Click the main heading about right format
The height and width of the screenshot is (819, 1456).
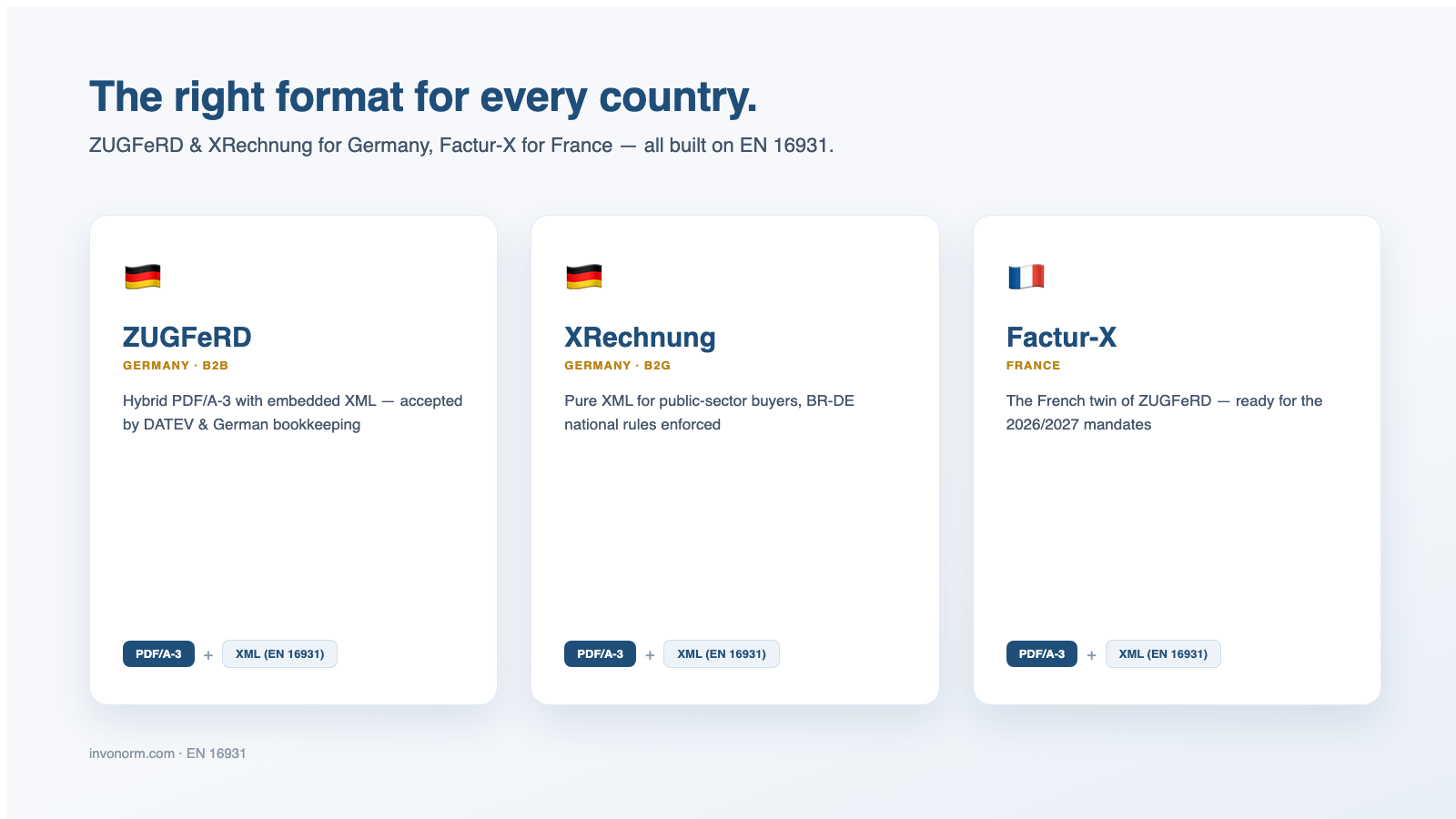point(423,97)
